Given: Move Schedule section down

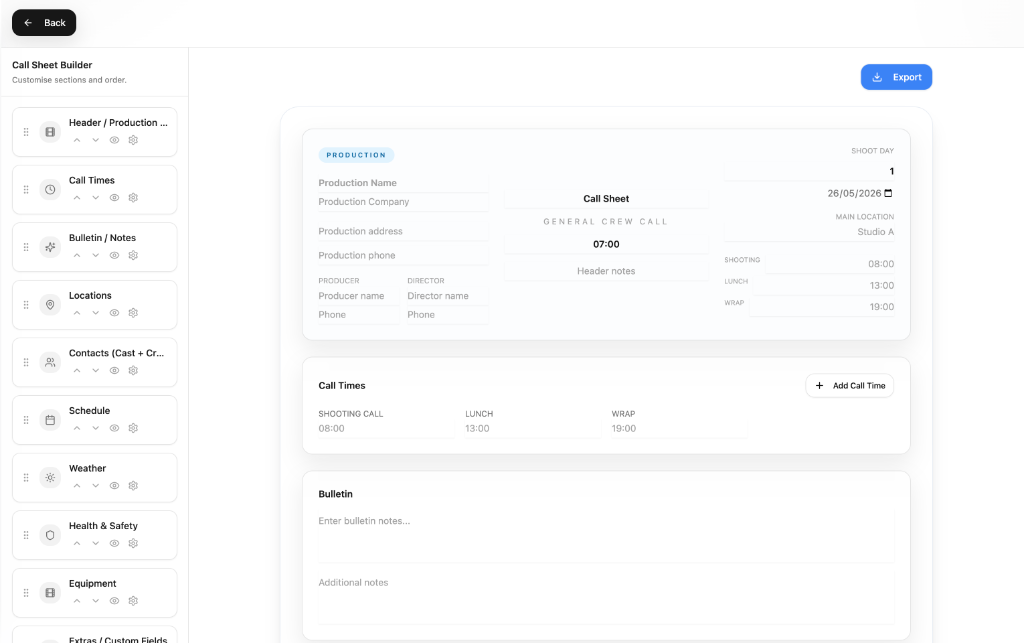Looking at the screenshot, I should pos(95,428).
